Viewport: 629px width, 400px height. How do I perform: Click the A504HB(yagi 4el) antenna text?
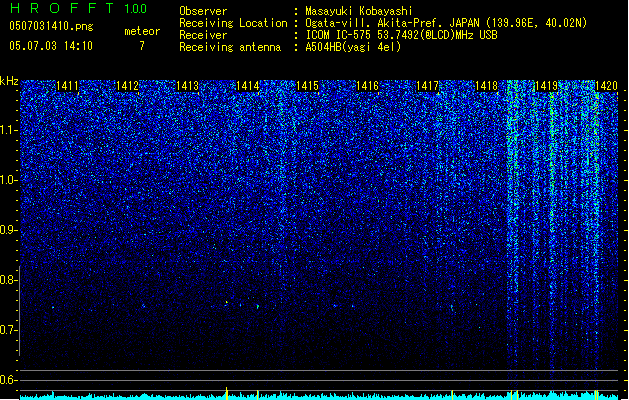click(353, 47)
